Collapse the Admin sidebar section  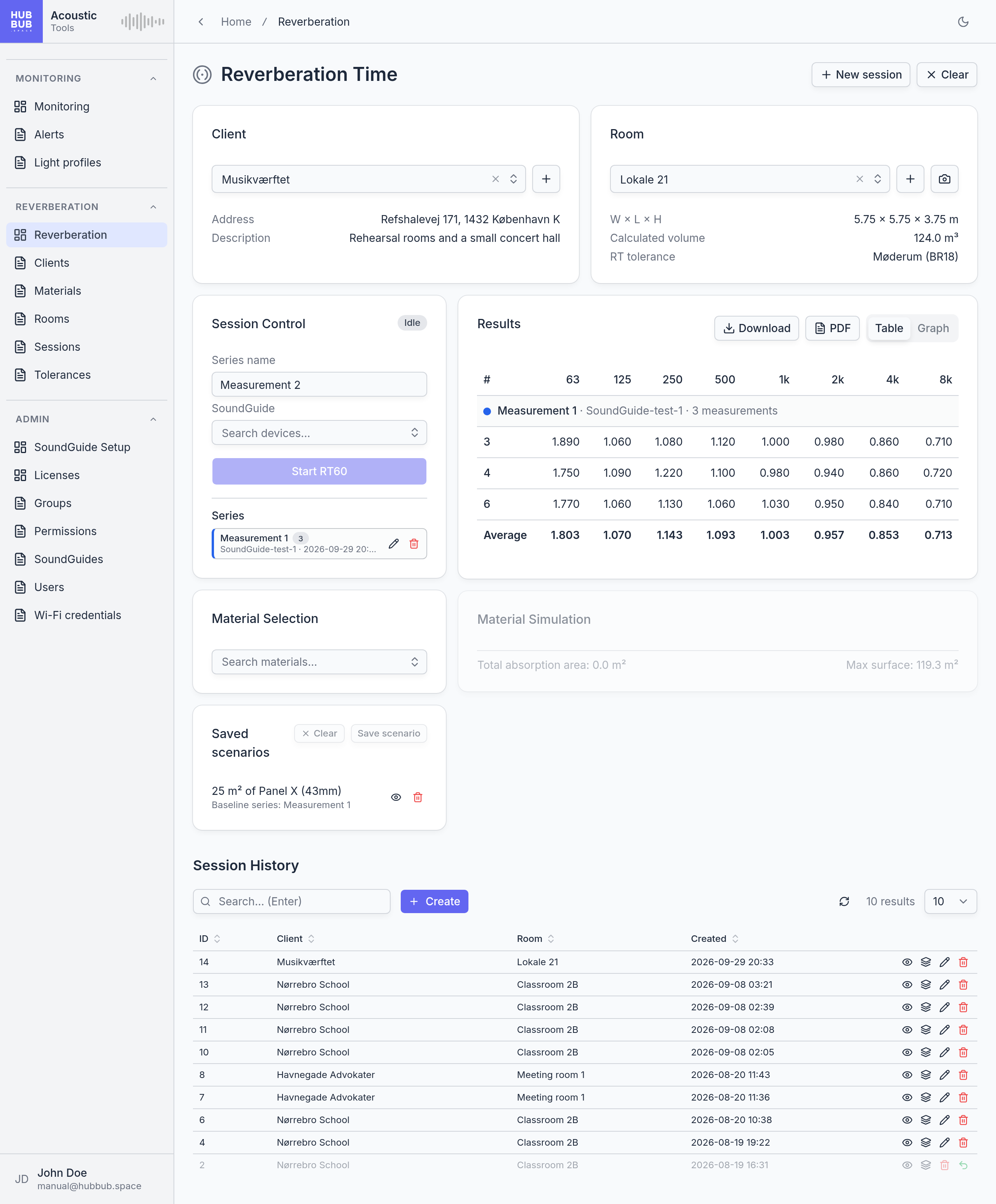tap(153, 419)
